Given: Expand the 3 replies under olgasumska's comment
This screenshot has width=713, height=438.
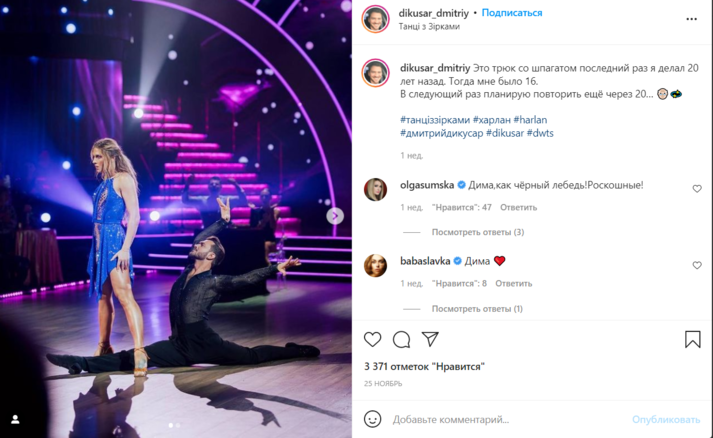Looking at the screenshot, I should click(x=477, y=232).
